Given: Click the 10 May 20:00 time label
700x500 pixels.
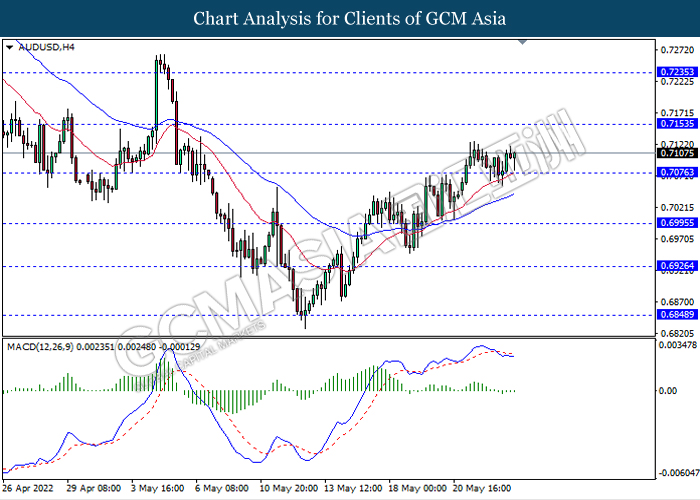Looking at the screenshot, I should pyautogui.click(x=289, y=488).
